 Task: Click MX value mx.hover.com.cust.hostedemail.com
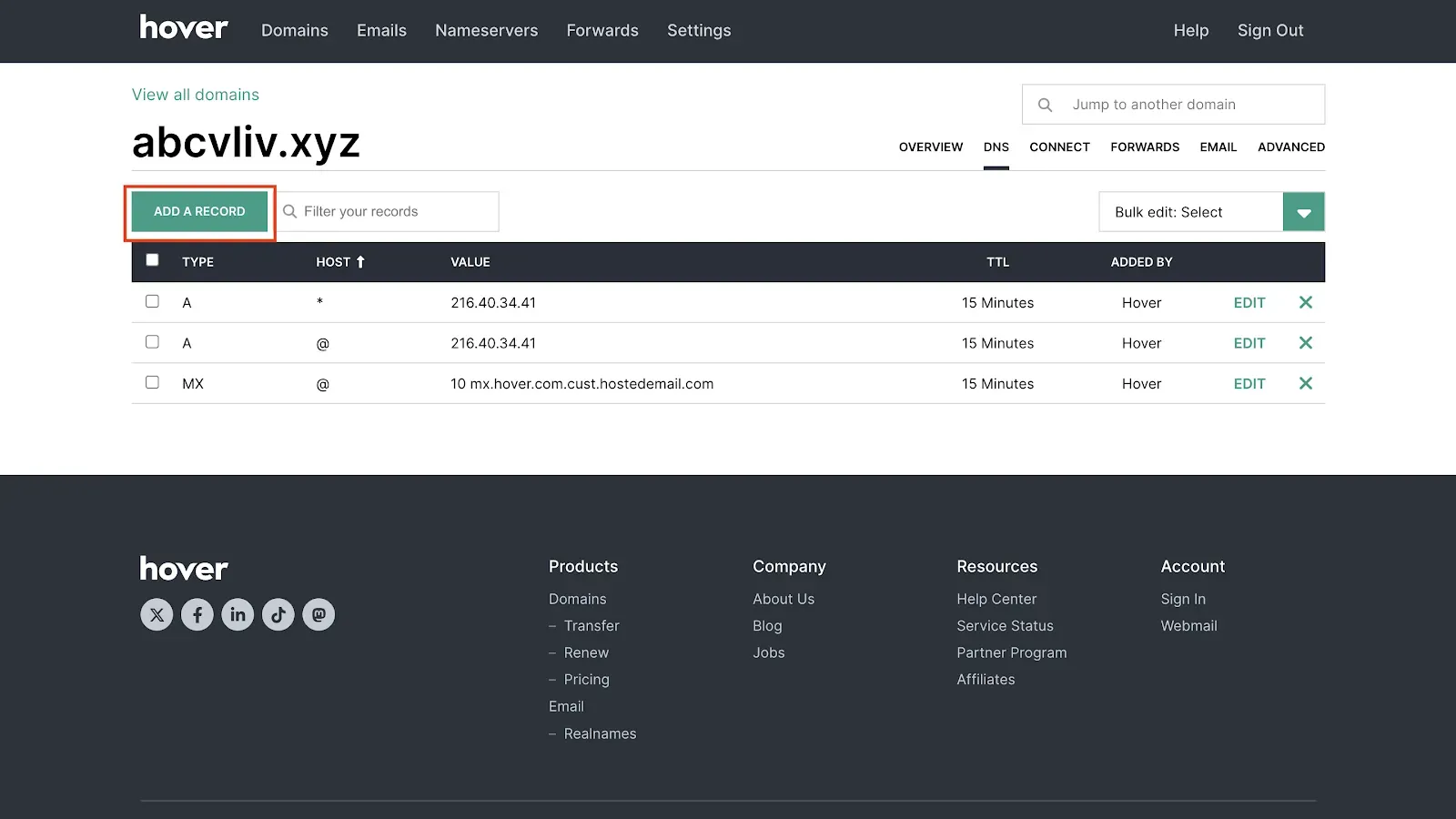click(x=591, y=384)
